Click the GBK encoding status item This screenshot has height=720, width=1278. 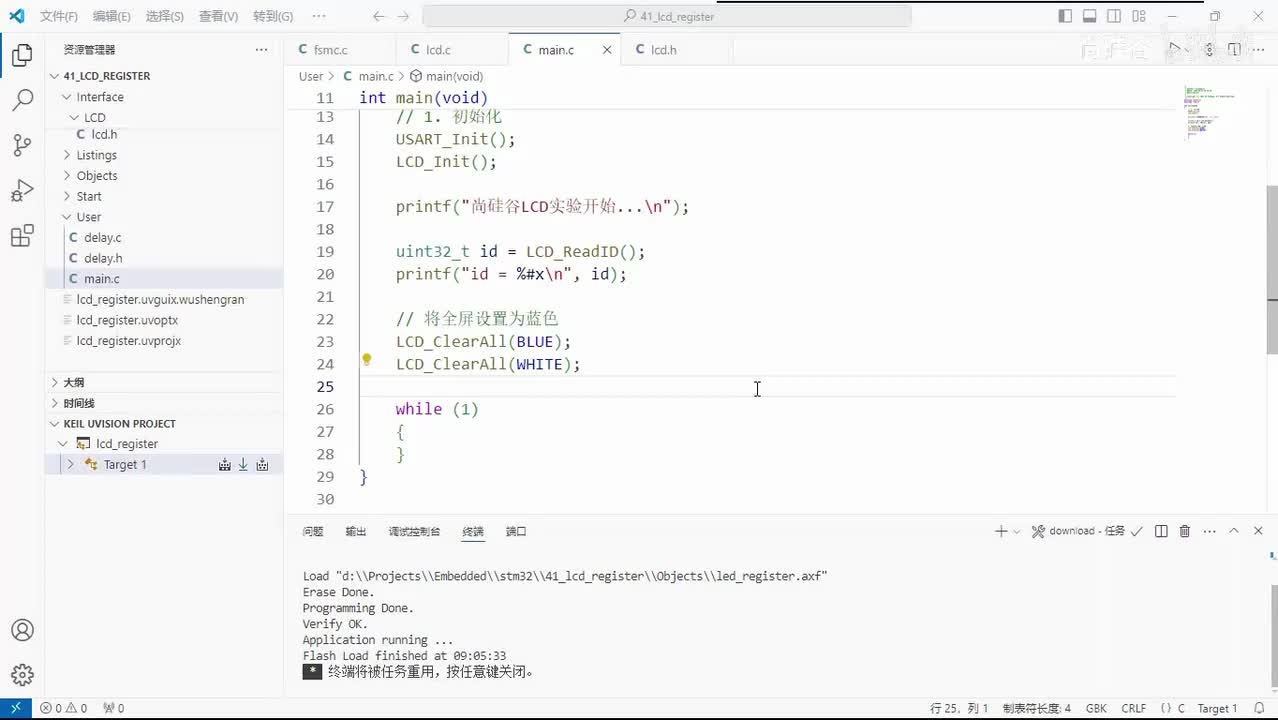(x=1096, y=708)
